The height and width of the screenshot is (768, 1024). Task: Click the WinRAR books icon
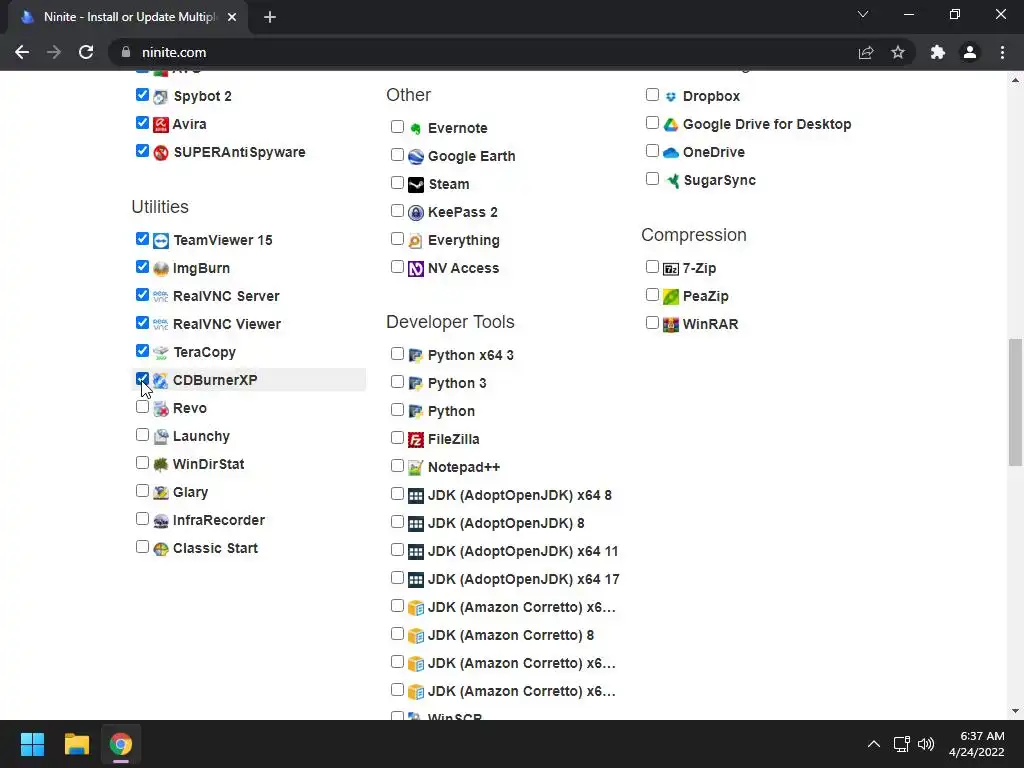coord(671,325)
